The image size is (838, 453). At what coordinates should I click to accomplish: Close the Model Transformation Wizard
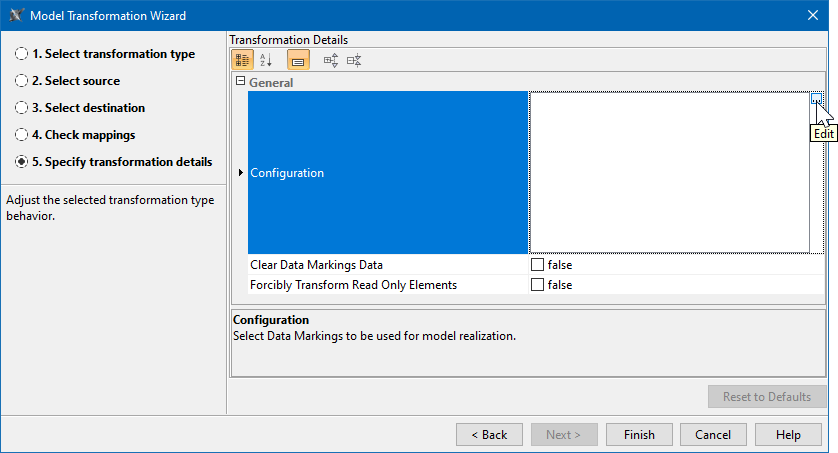point(813,15)
